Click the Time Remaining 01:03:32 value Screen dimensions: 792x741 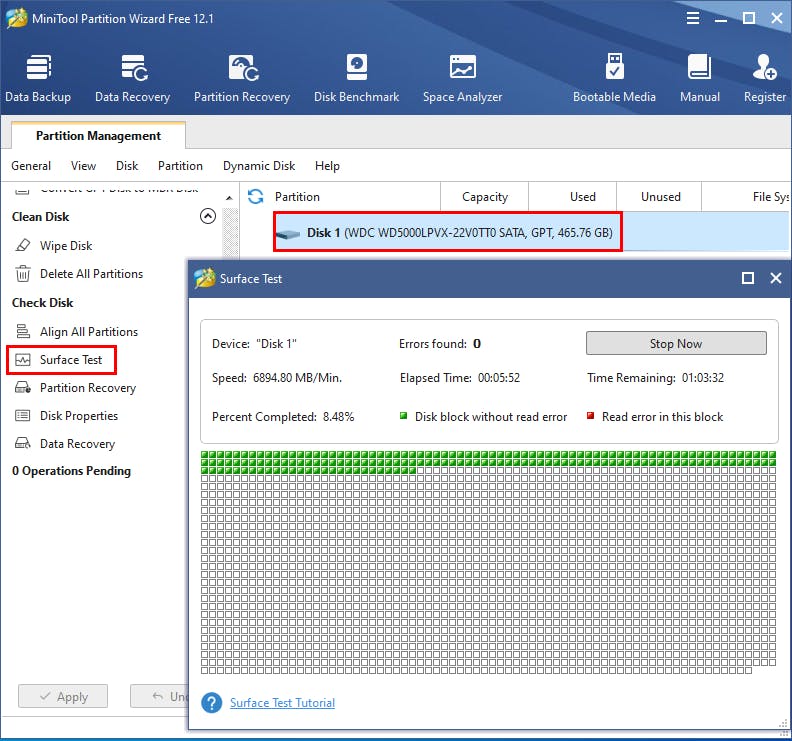pos(703,378)
